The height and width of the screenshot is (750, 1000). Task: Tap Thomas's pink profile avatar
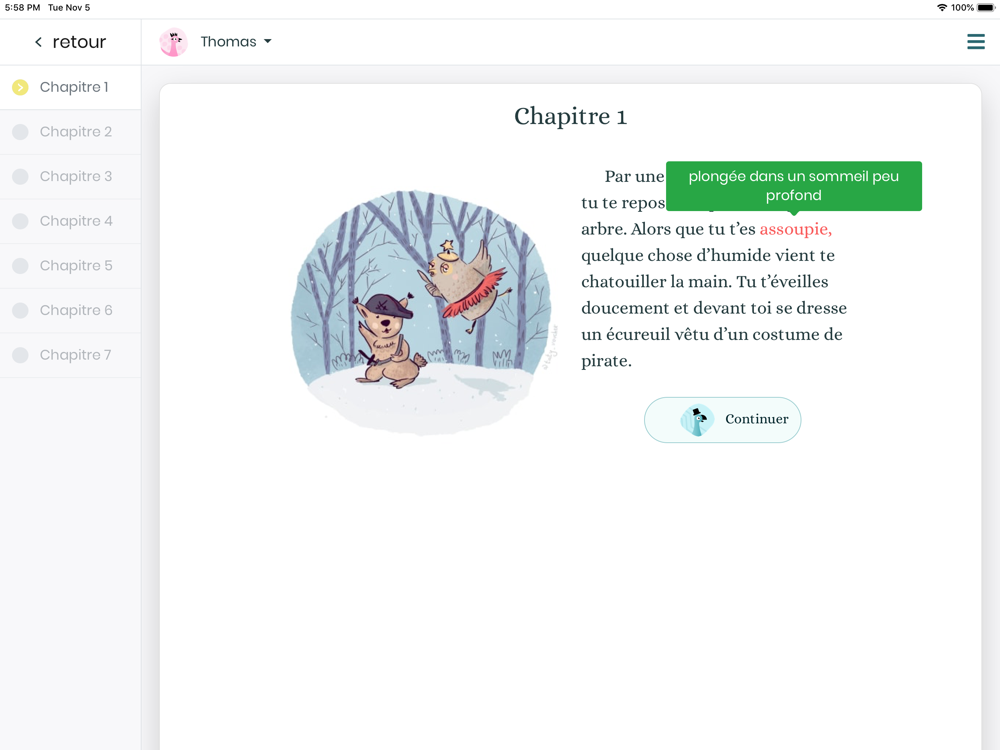[173, 42]
